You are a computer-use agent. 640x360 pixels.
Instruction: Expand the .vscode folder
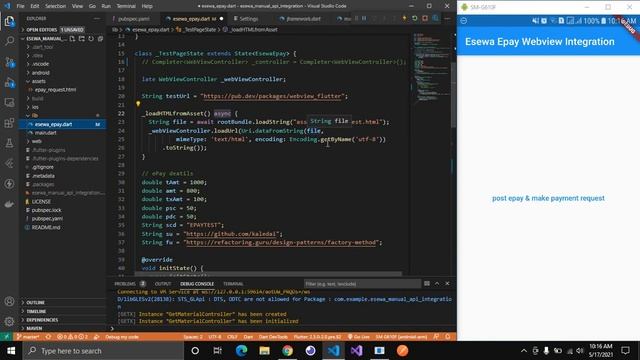40,64
